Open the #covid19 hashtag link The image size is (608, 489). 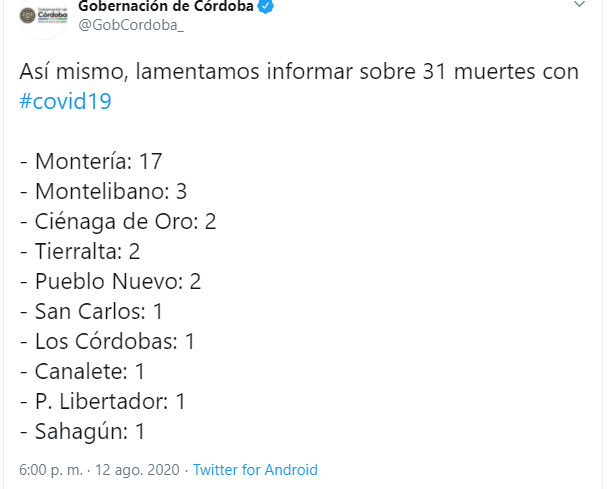(x=64, y=101)
